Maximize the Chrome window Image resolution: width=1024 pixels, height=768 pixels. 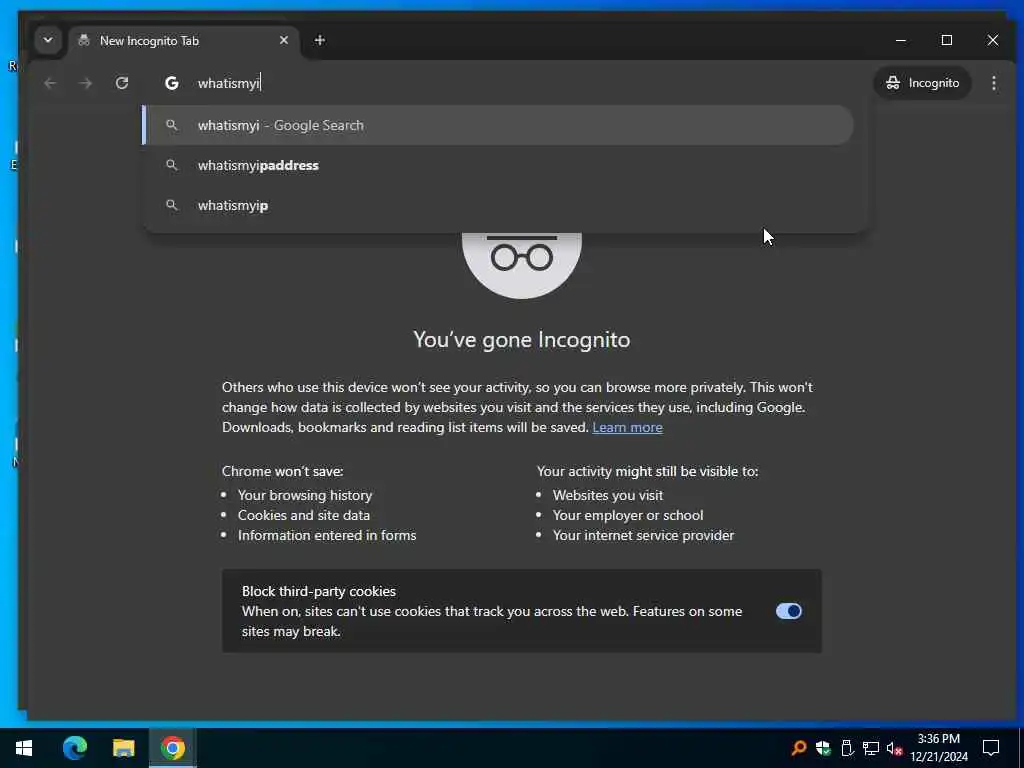pos(946,40)
